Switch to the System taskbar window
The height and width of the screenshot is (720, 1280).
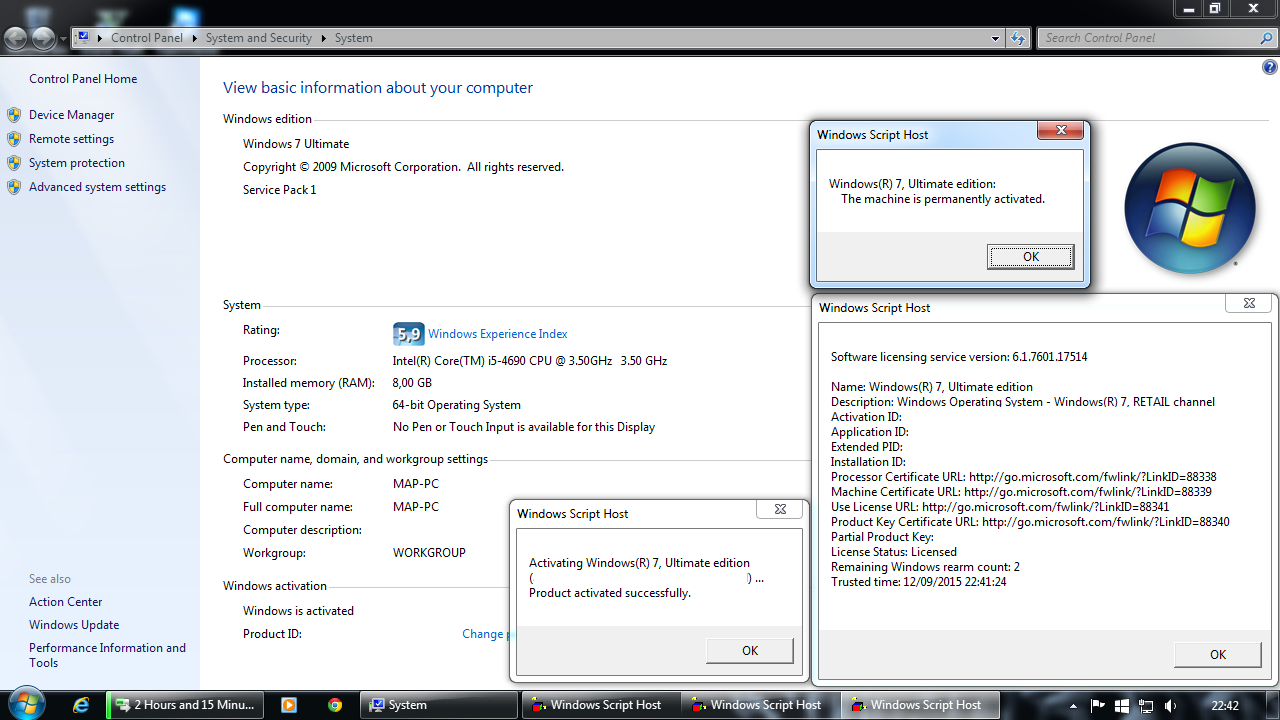click(x=440, y=705)
